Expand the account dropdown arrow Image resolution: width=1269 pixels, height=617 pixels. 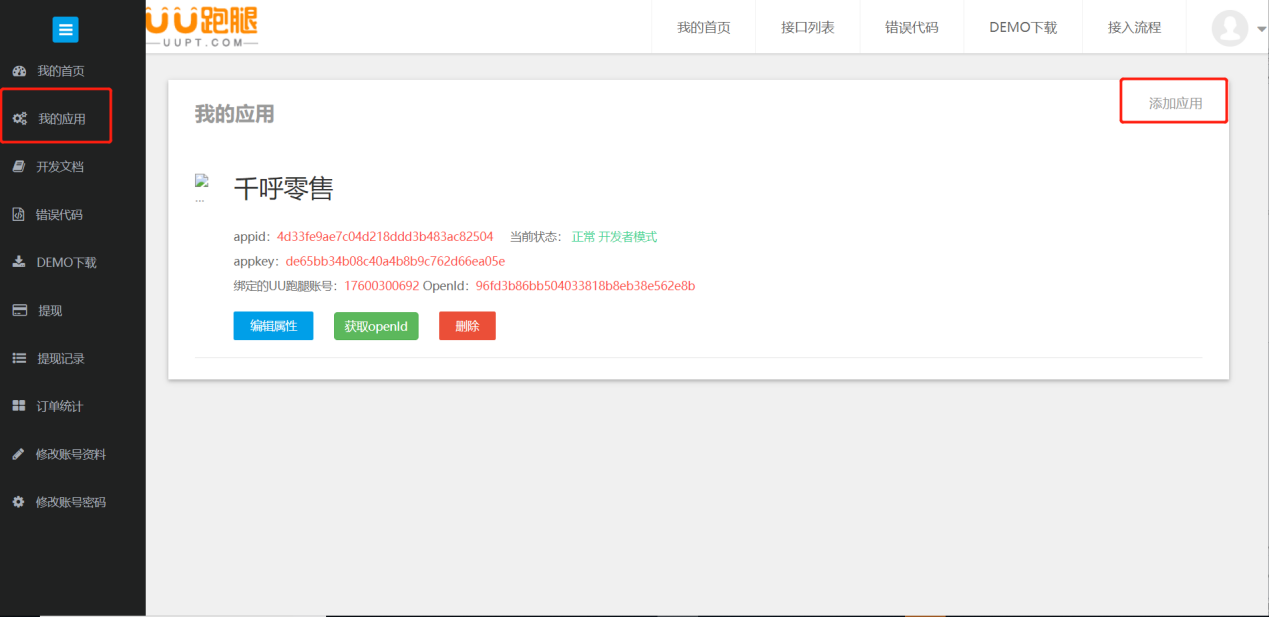pyautogui.click(x=1261, y=30)
